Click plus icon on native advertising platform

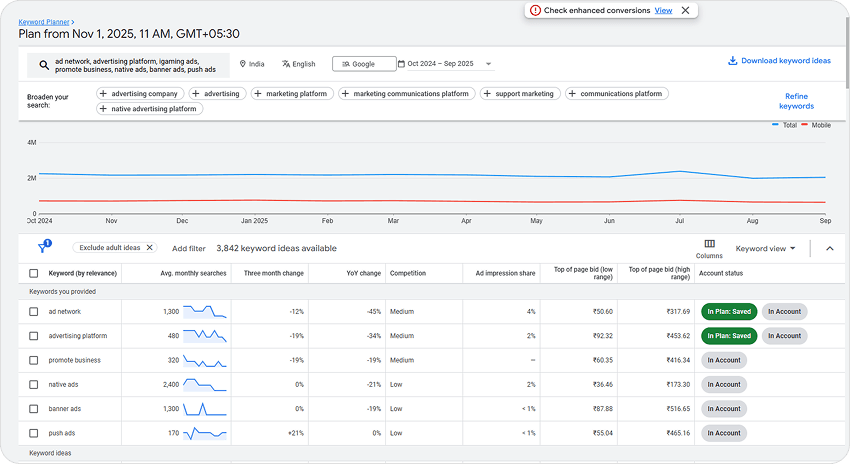pos(103,109)
